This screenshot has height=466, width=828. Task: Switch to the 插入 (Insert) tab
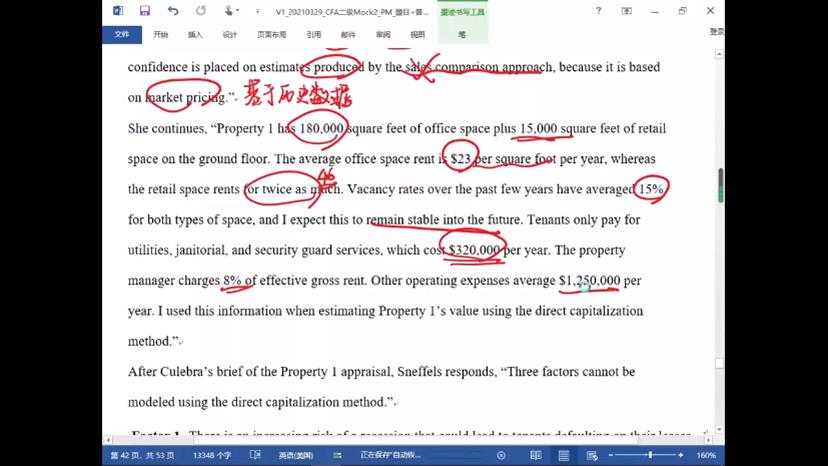195,34
